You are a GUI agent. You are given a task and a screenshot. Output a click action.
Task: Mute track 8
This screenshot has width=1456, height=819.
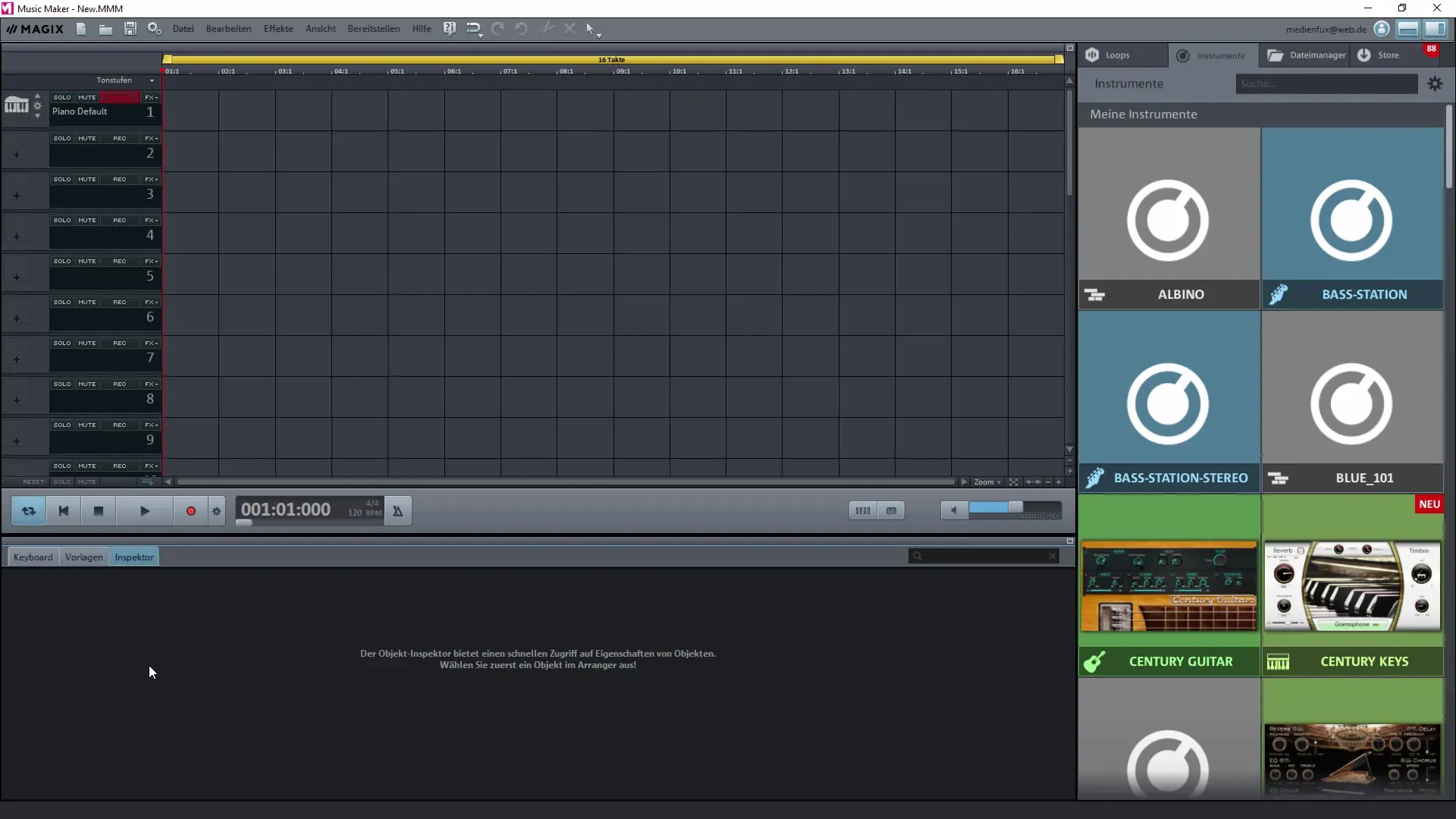[x=87, y=384]
